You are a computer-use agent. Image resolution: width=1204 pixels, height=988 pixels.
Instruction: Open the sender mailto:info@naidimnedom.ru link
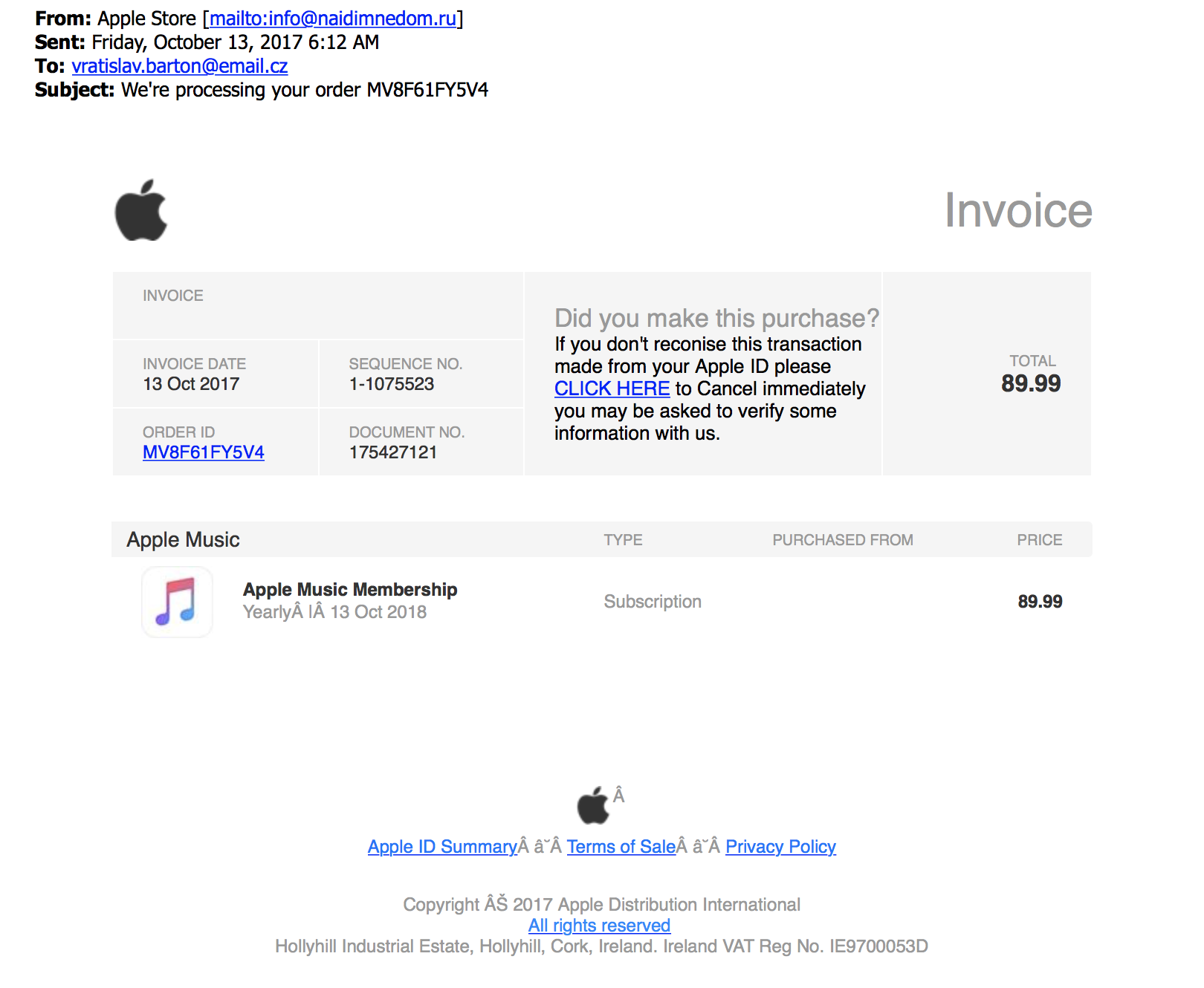(333, 19)
